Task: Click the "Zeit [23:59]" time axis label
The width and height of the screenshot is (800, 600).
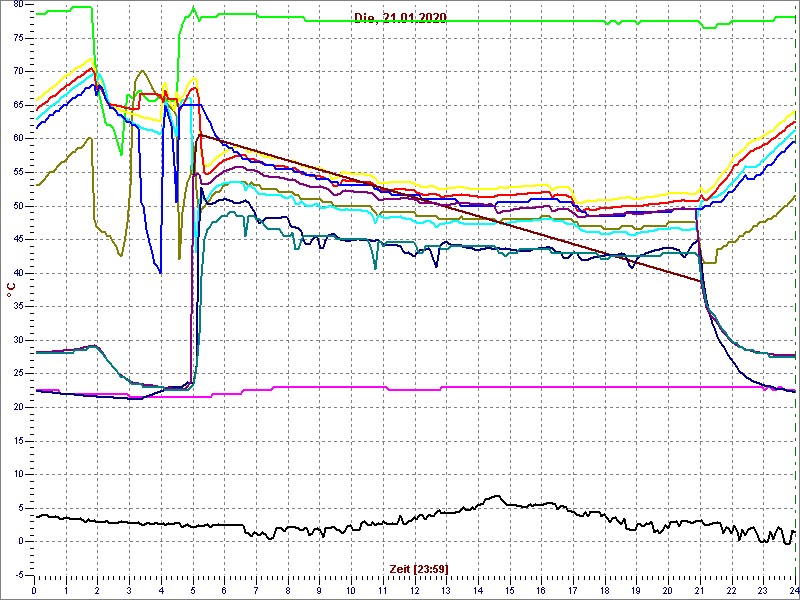Action: click(x=419, y=568)
